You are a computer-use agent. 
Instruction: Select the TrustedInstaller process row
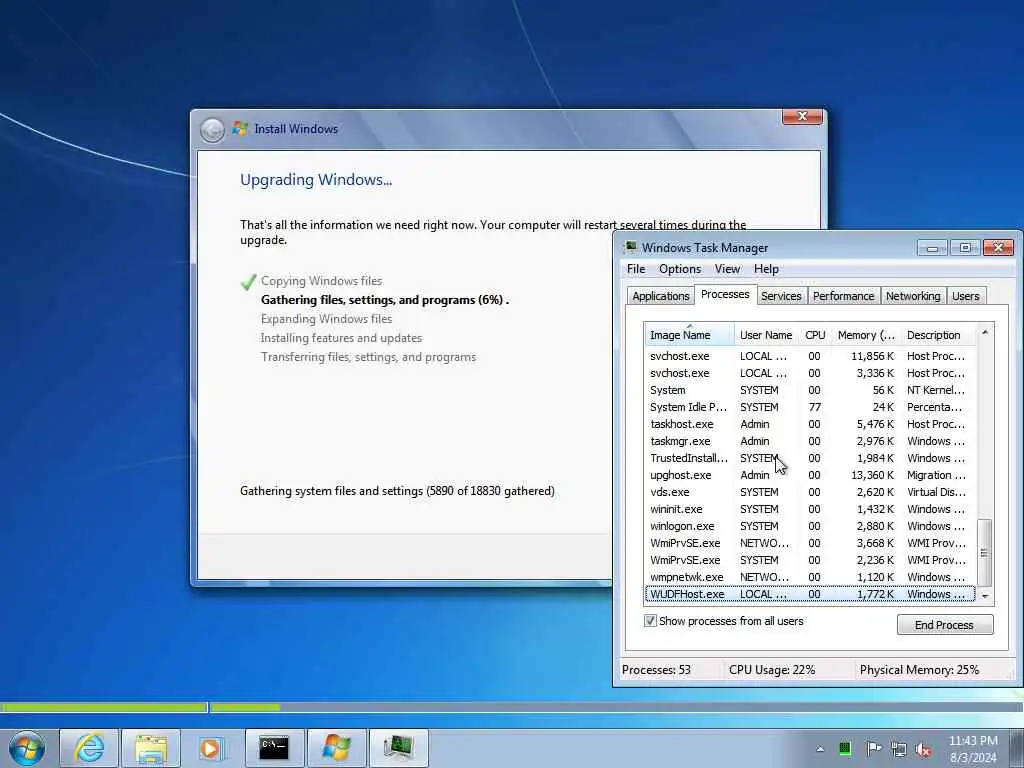pos(809,458)
